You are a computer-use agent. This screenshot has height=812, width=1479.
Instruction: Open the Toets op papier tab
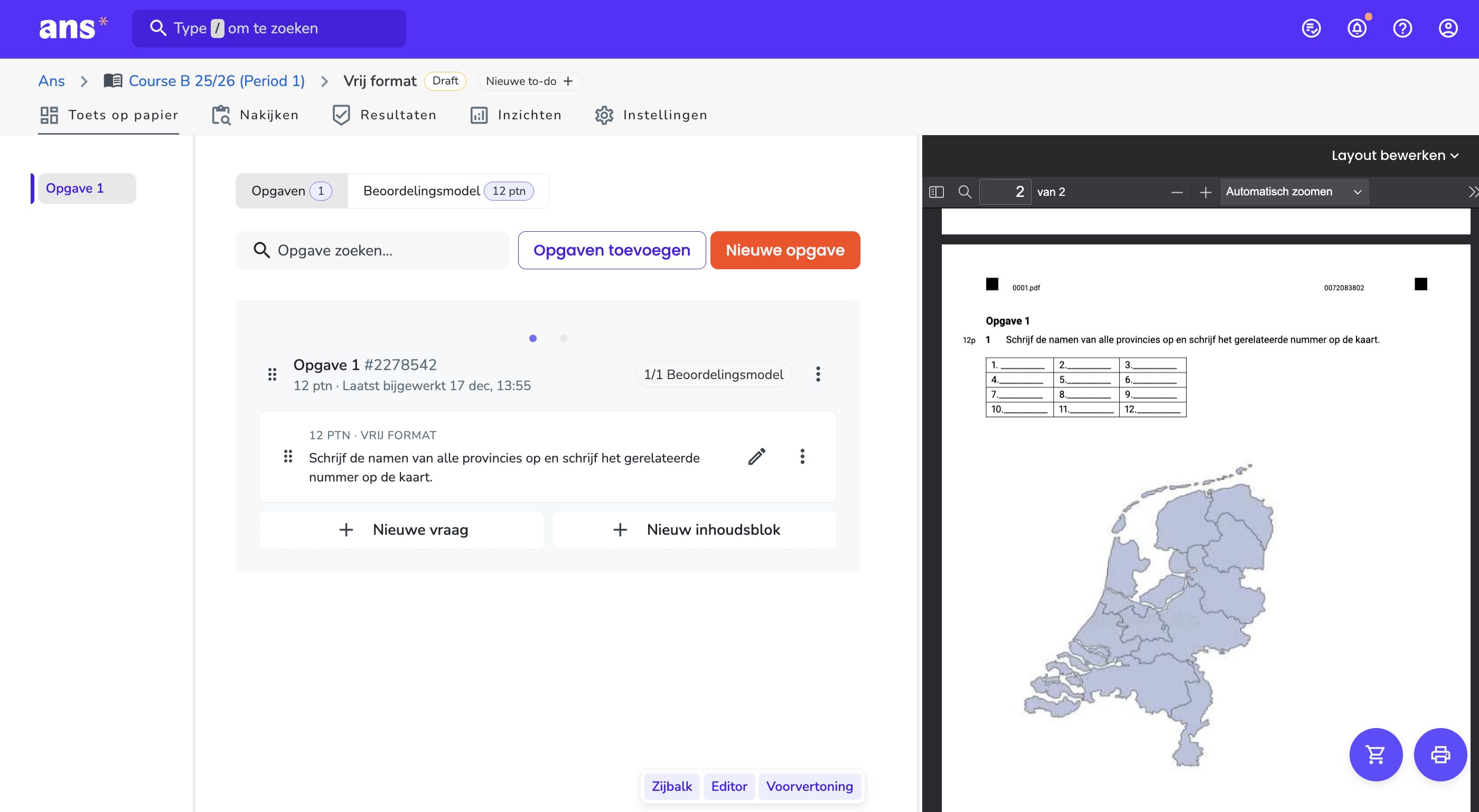click(108, 115)
